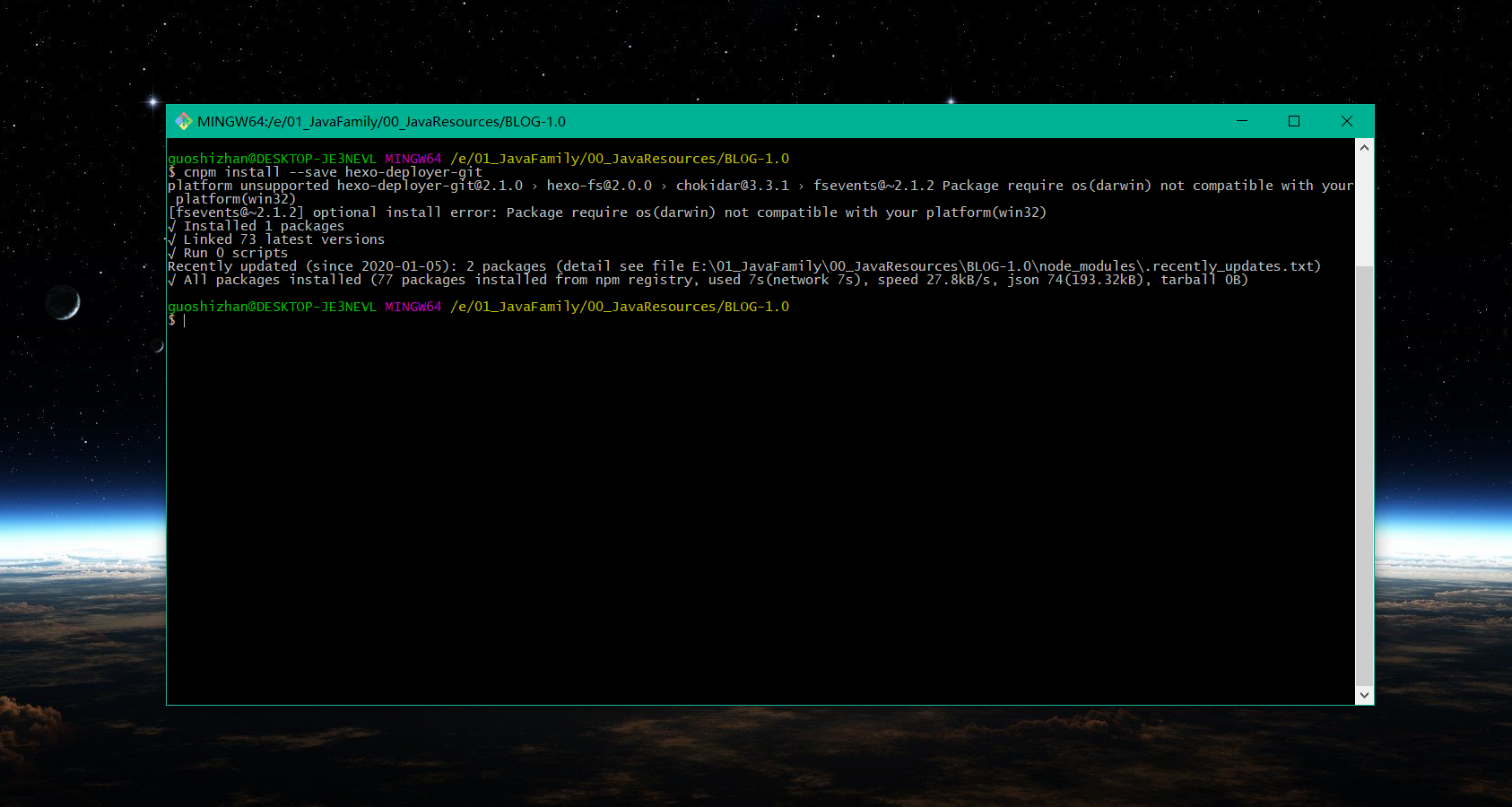1512x807 pixels.
Task: Click the 'Installed 1 packages' output line
Action: [263, 226]
